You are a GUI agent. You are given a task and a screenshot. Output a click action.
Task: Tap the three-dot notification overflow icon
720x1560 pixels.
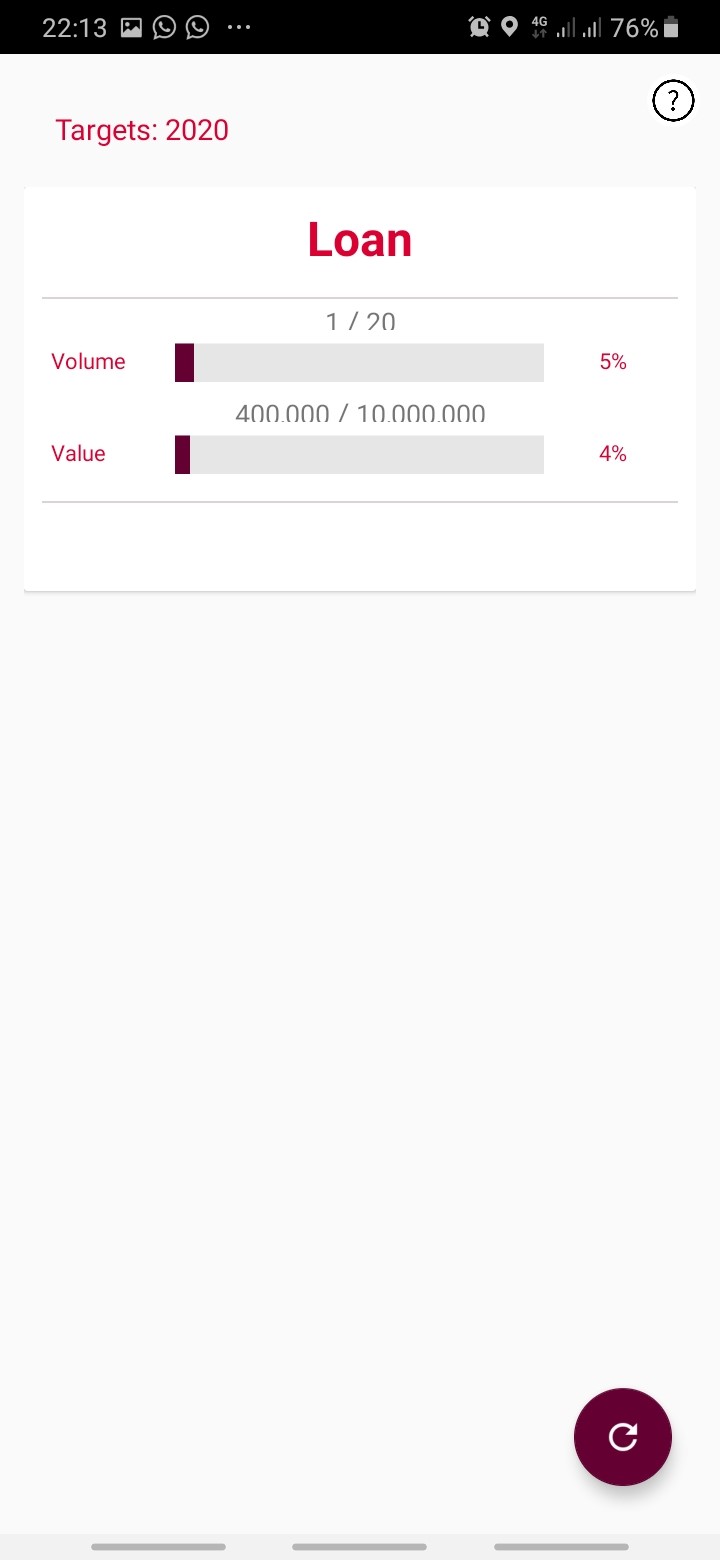coord(239,27)
